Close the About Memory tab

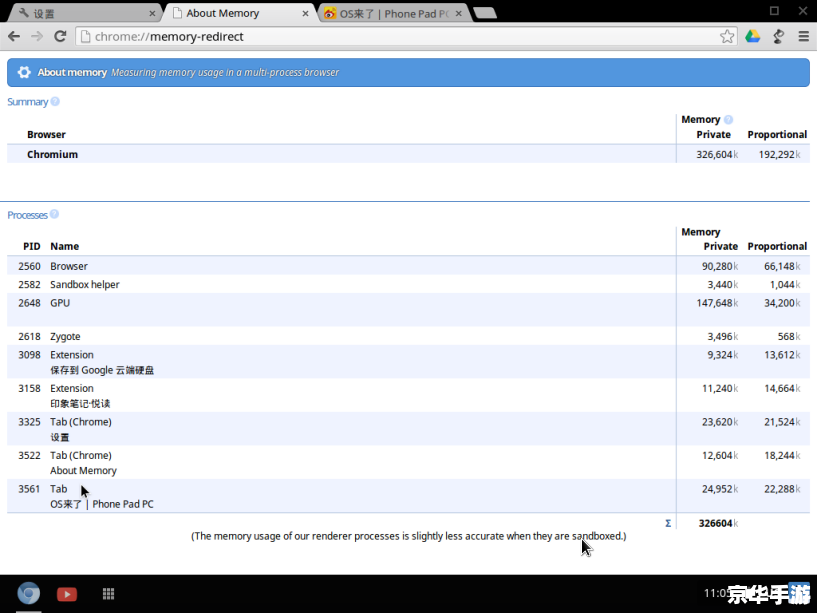305,14
